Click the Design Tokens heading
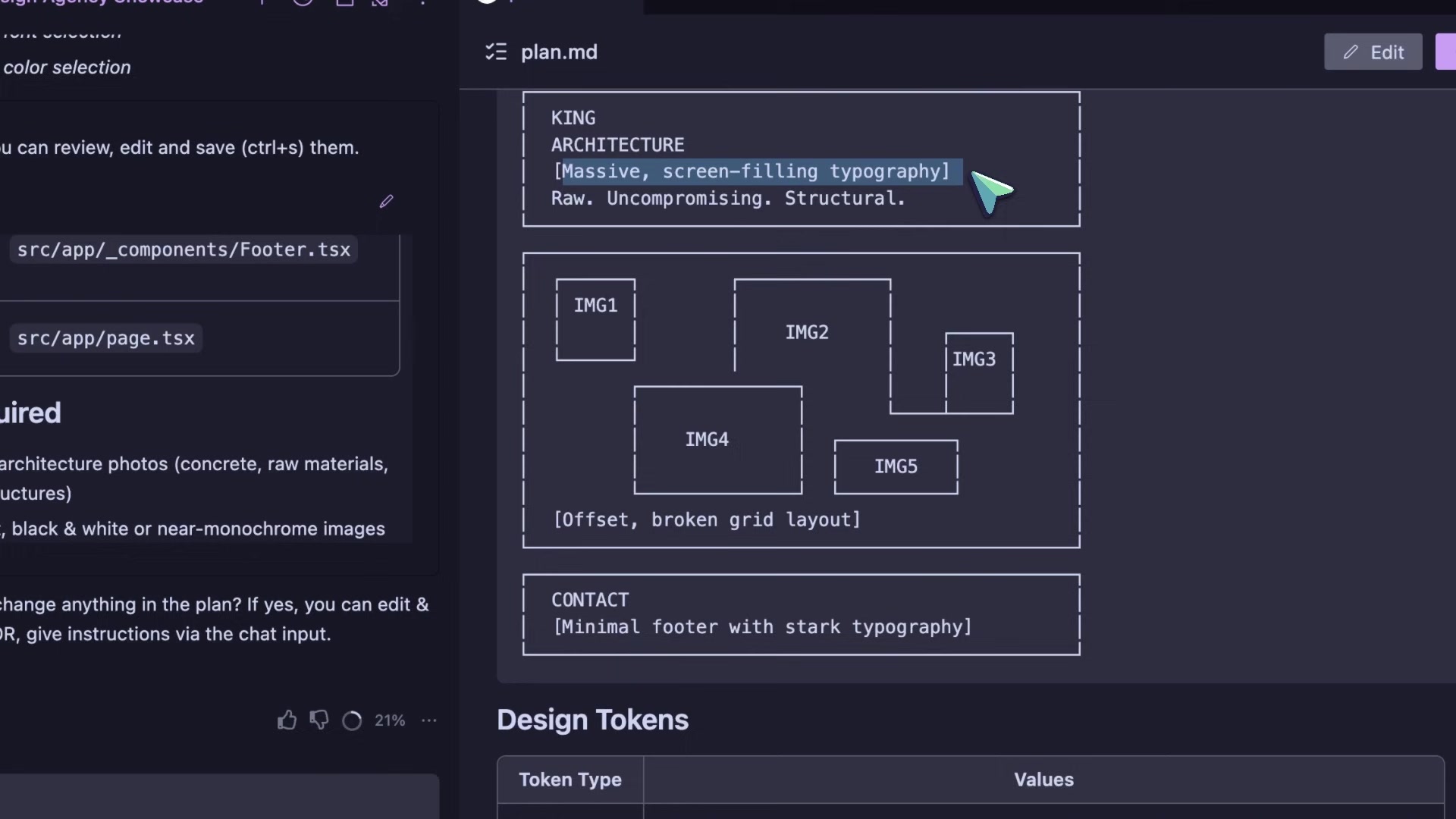Viewport: 1456px width, 819px height. [x=592, y=720]
